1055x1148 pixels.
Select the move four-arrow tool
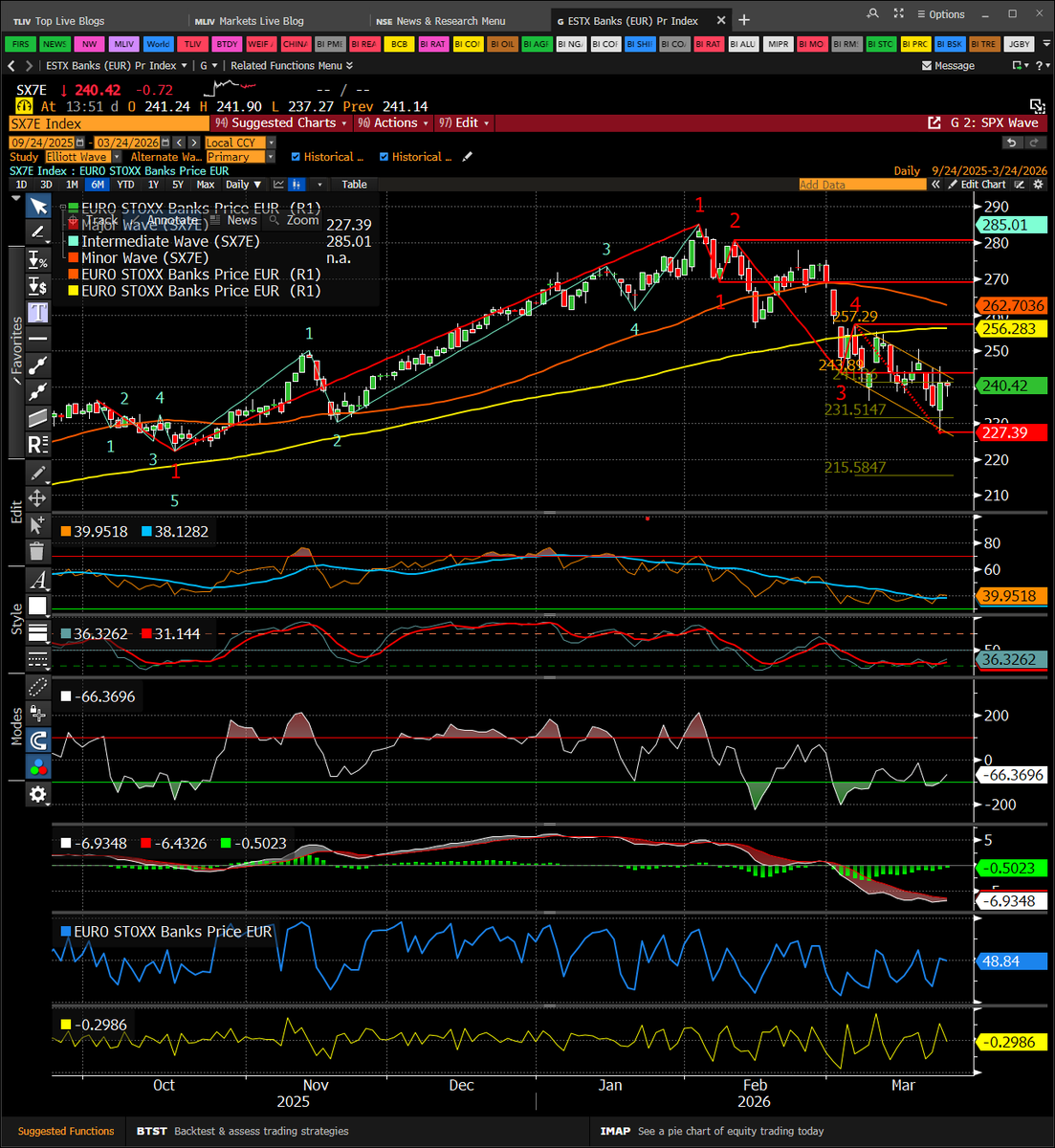[x=37, y=498]
